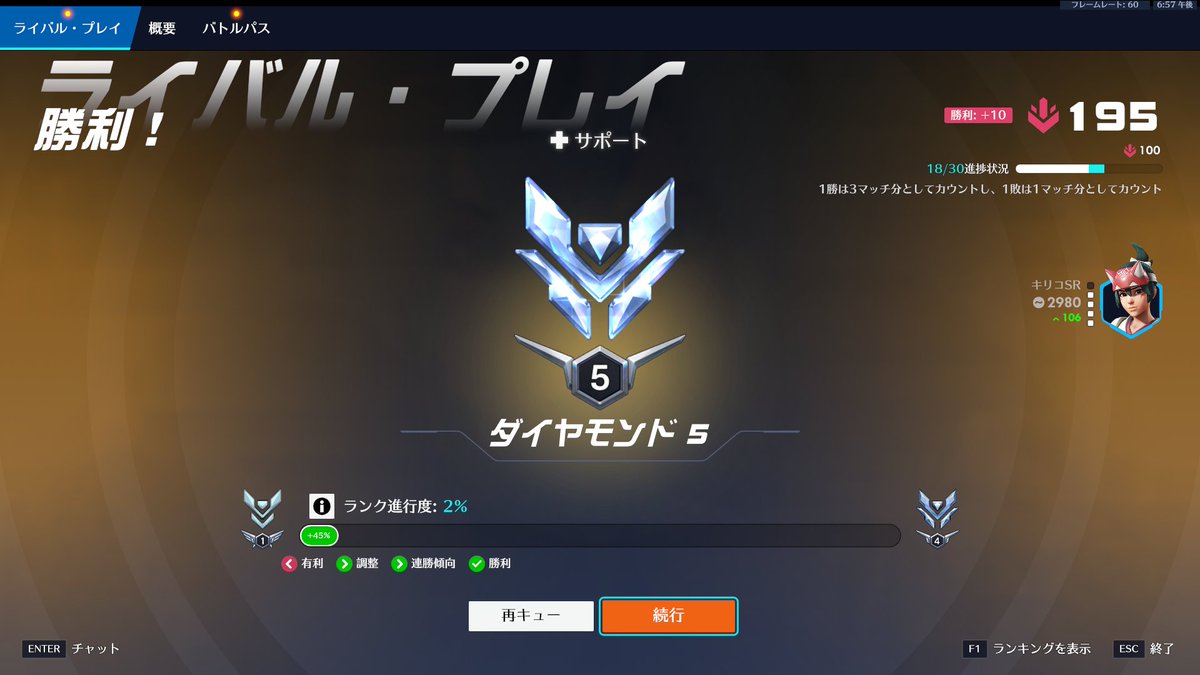The height and width of the screenshot is (675, 1200).
Task: Click the minus icon beside 2980
Action: (1039, 302)
